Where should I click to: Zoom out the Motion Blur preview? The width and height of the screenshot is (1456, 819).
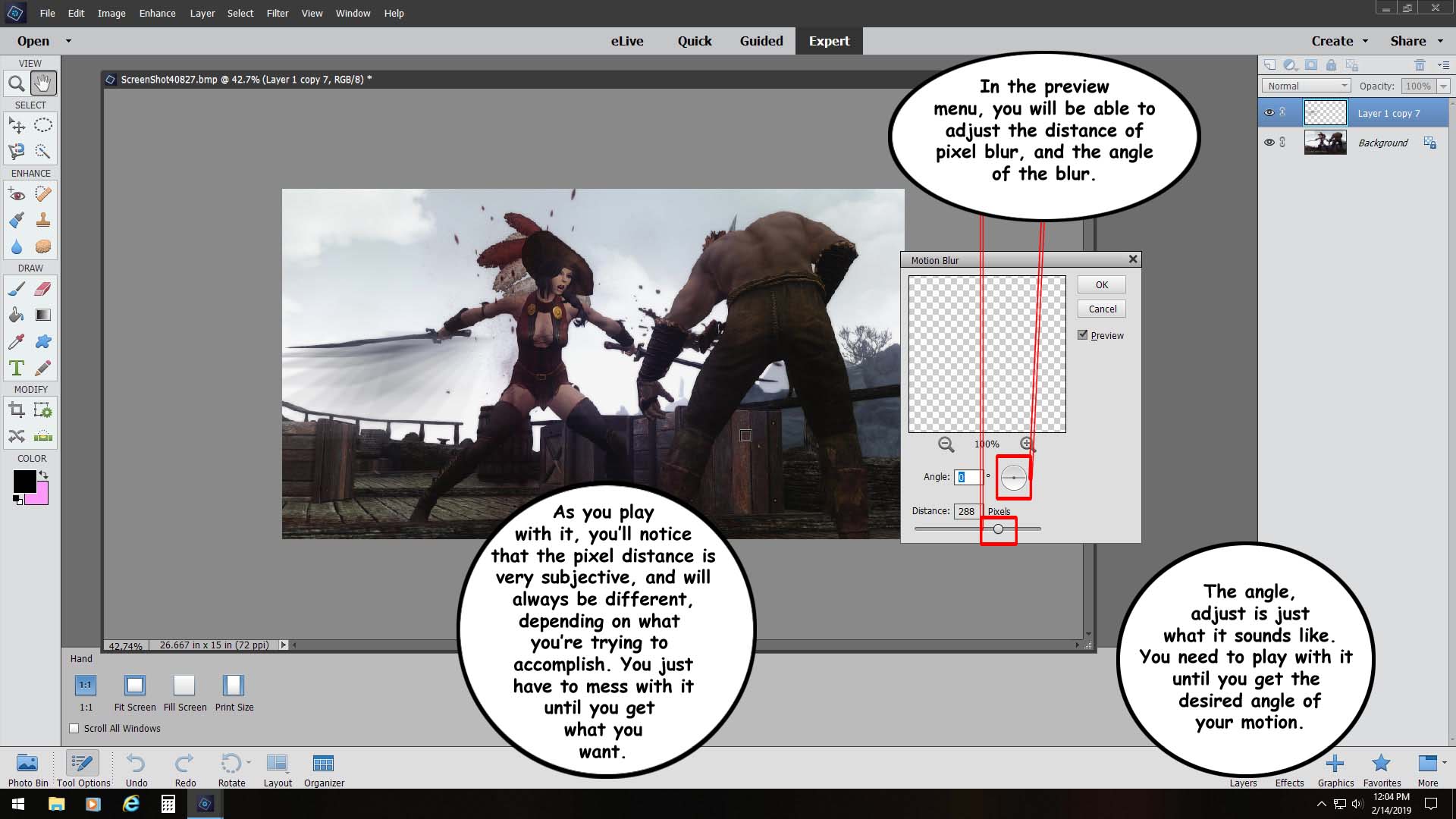coord(946,444)
